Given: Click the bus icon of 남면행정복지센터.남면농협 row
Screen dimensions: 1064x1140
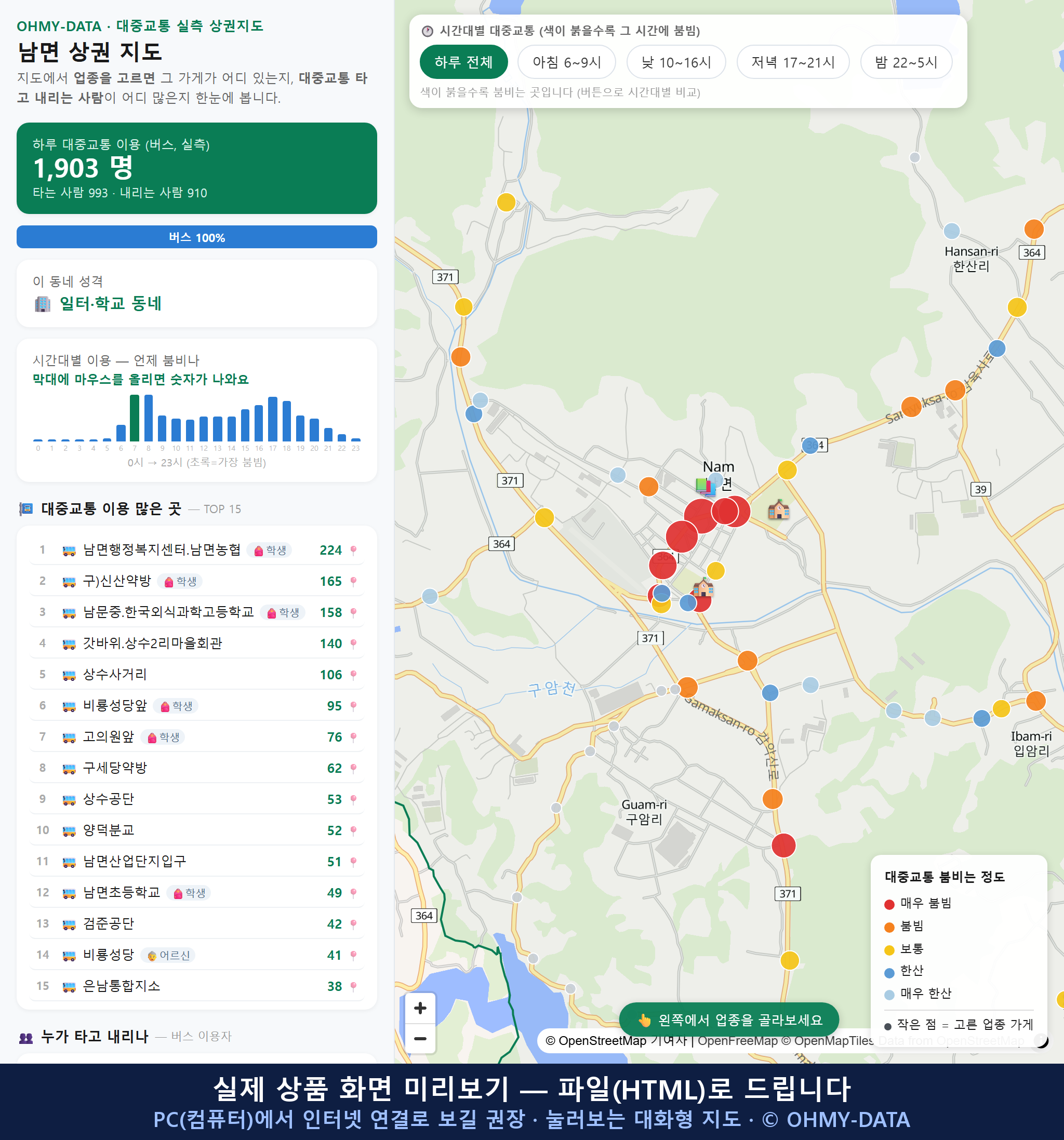Looking at the screenshot, I should 69,551.
